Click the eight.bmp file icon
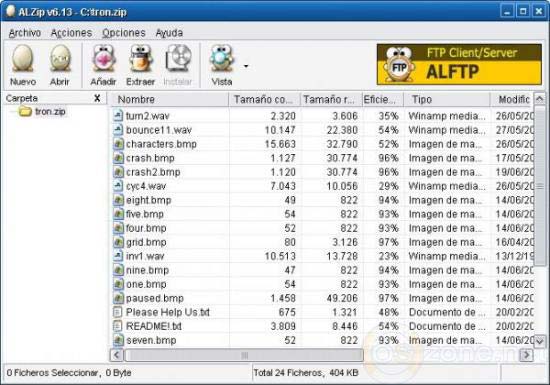The height and width of the screenshot is (385, 550). tap(118, 200)
